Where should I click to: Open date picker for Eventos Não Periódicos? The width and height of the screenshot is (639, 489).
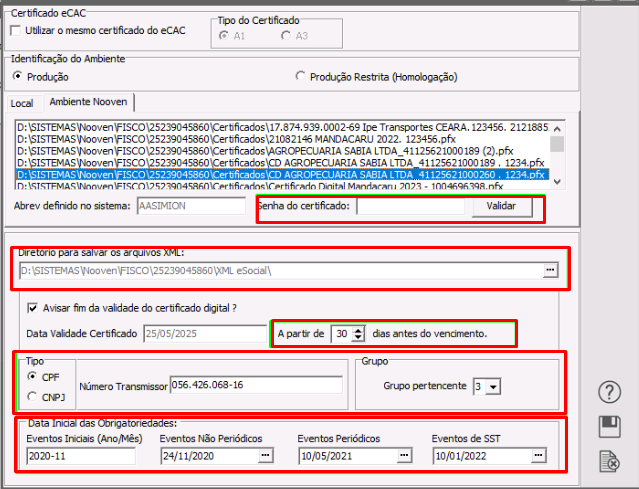(x=265, y=456)
